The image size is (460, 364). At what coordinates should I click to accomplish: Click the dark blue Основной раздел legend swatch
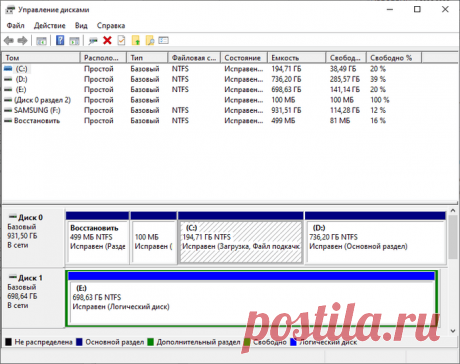tap(79, 342)
